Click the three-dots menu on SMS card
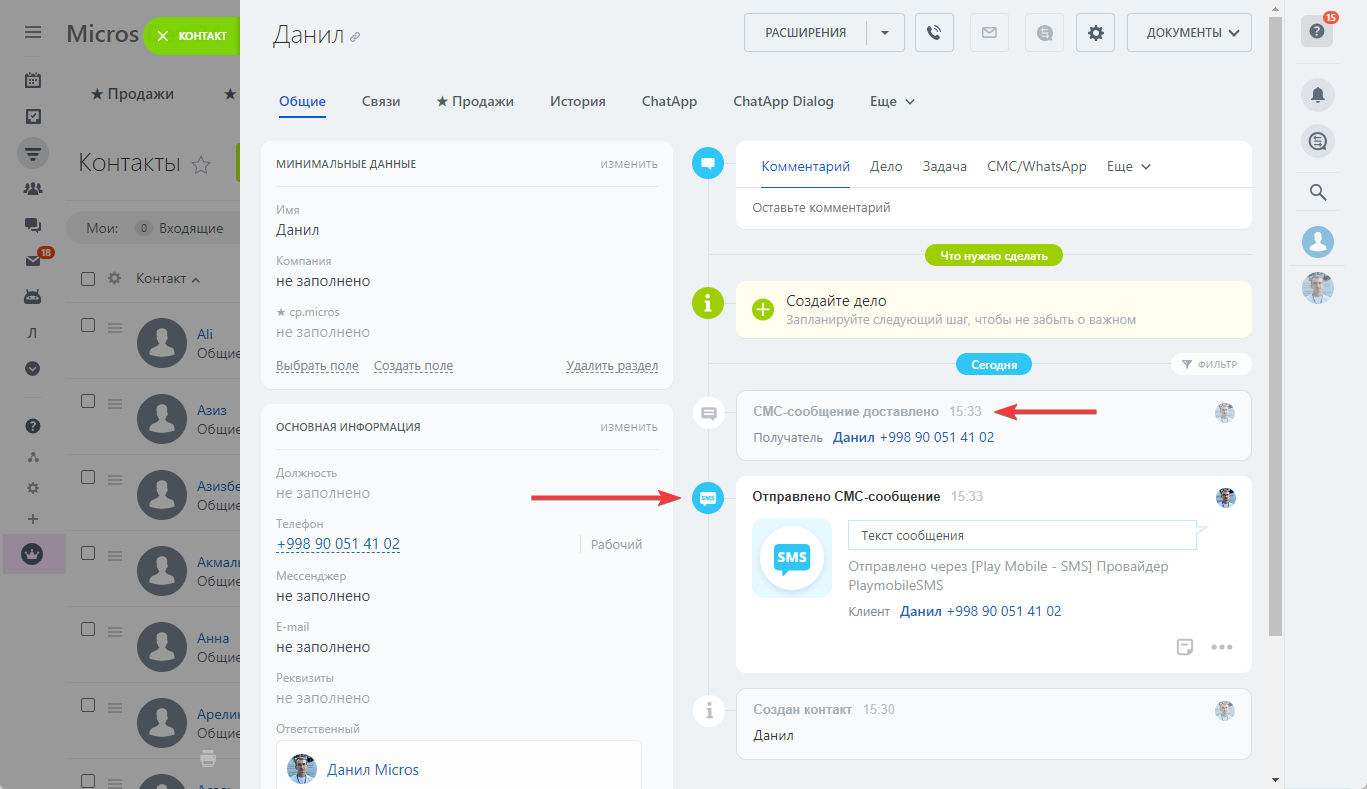Image resolution: width=1367 pixels, height=789 pixels. 1221,647
